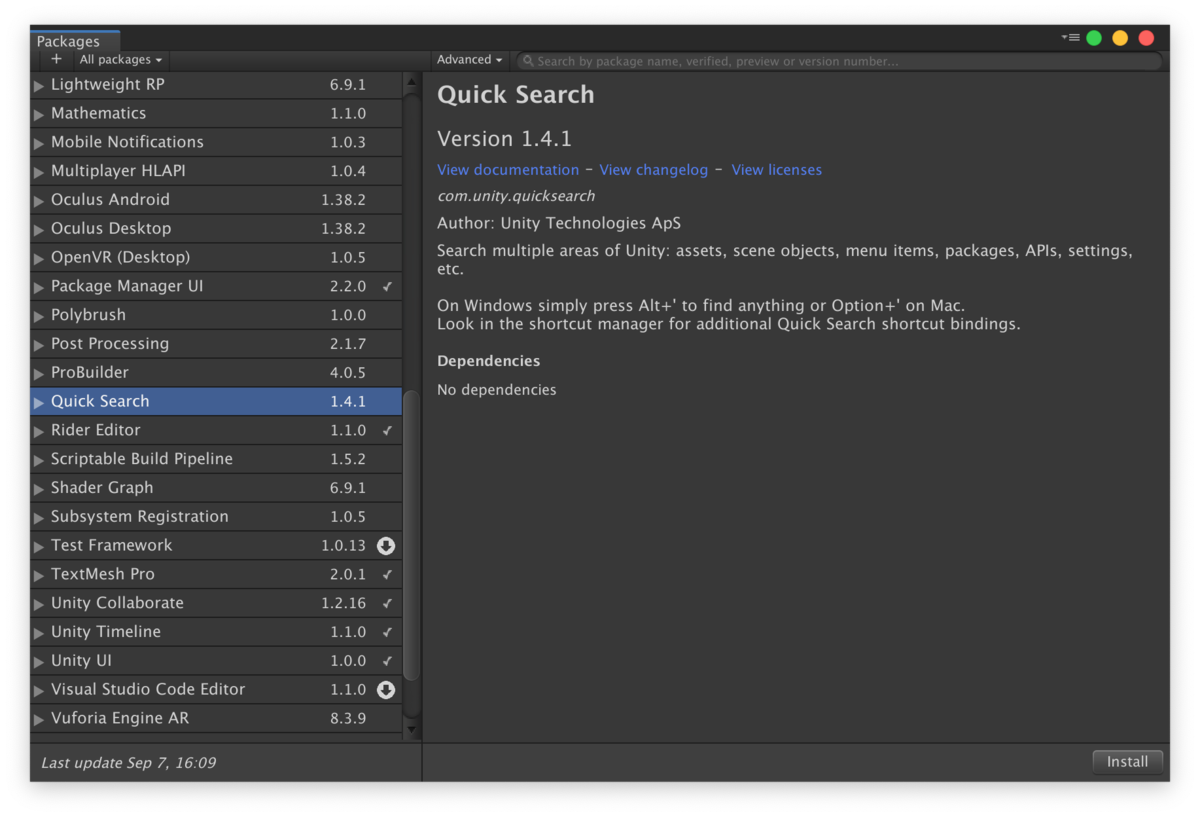This screenshot has width=1200, height=817.
Task: Expand the Polybrush package arrow
Action: 39,316
